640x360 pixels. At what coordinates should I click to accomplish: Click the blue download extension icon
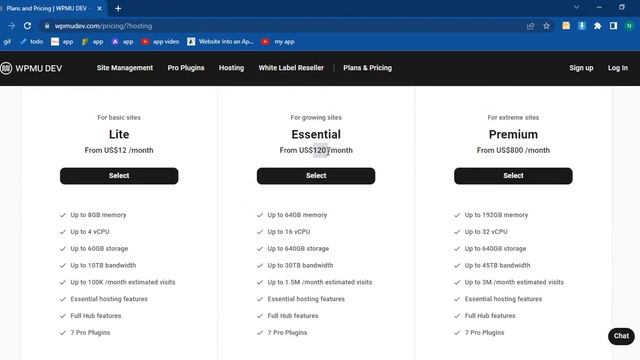[582, 26]
